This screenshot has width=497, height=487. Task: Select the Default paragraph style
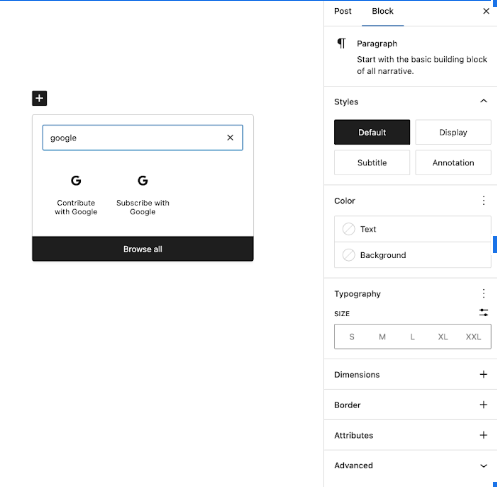(372, 132)
